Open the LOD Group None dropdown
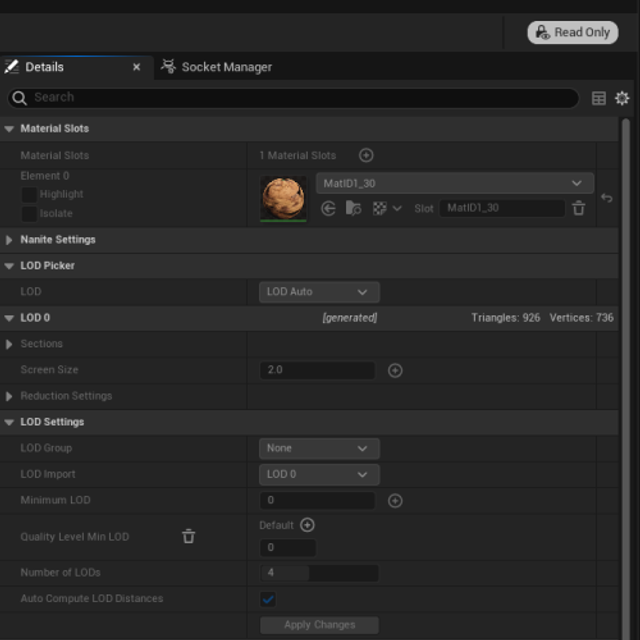Screen dimensions: 640x640 click(319, 448)
